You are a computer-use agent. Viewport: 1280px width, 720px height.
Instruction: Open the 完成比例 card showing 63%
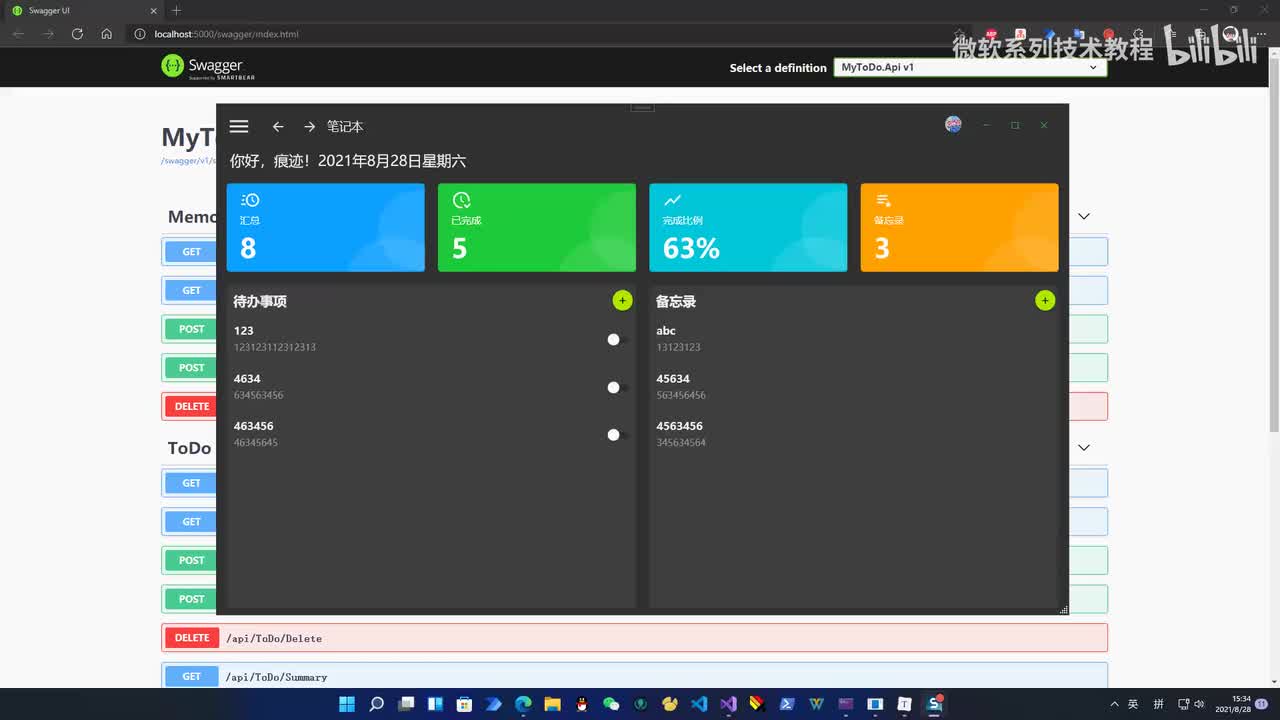coord(748,227)
